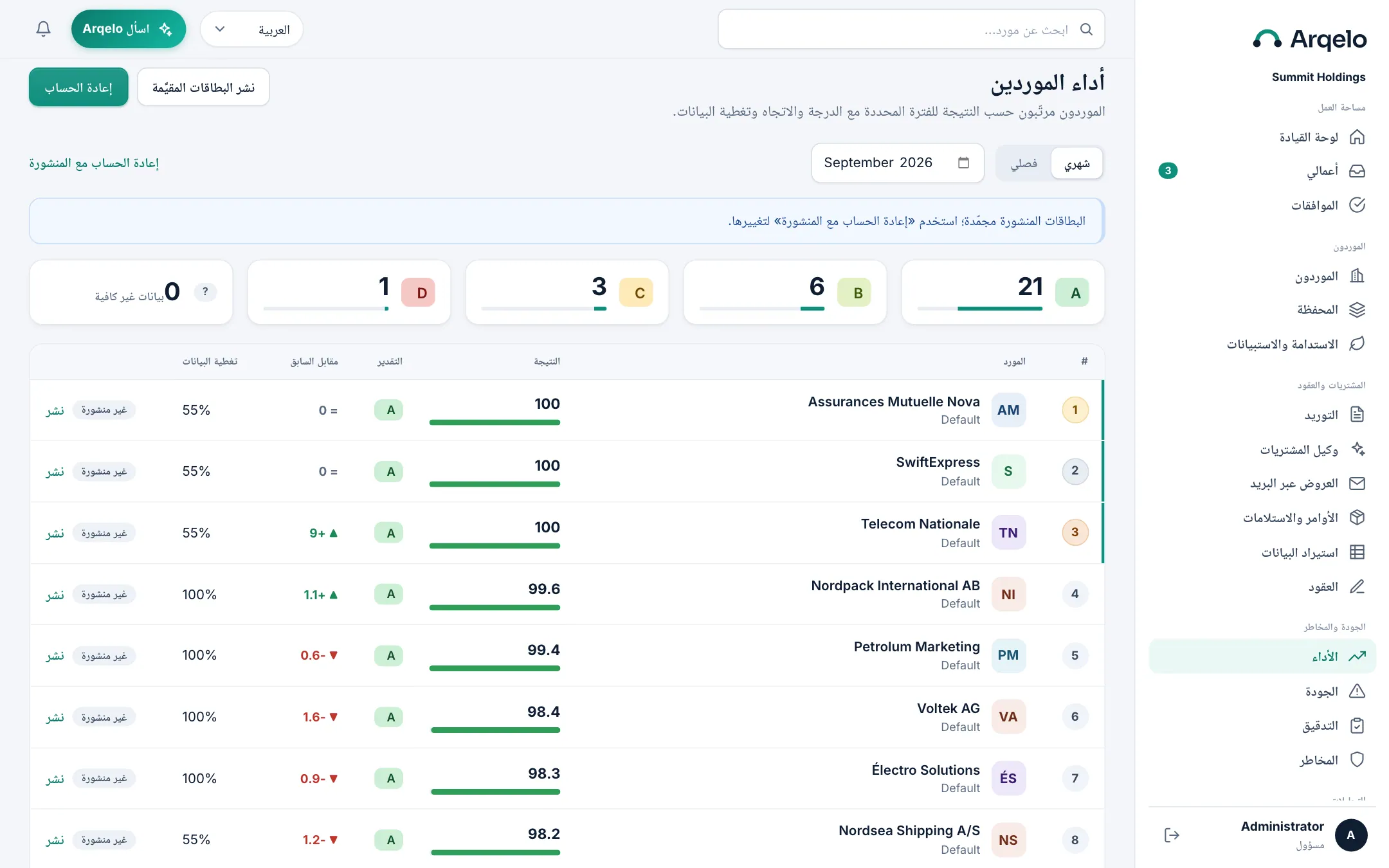Open the Arqelo logo home

pyautogui.click(x=1309, y=40)
